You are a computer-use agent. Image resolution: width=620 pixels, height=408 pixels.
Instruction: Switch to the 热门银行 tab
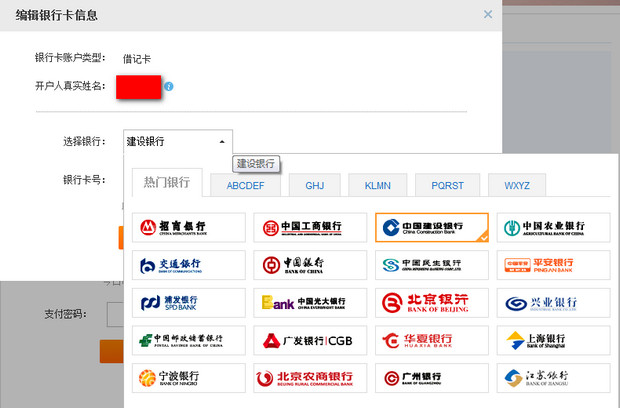tap(167, 182)
